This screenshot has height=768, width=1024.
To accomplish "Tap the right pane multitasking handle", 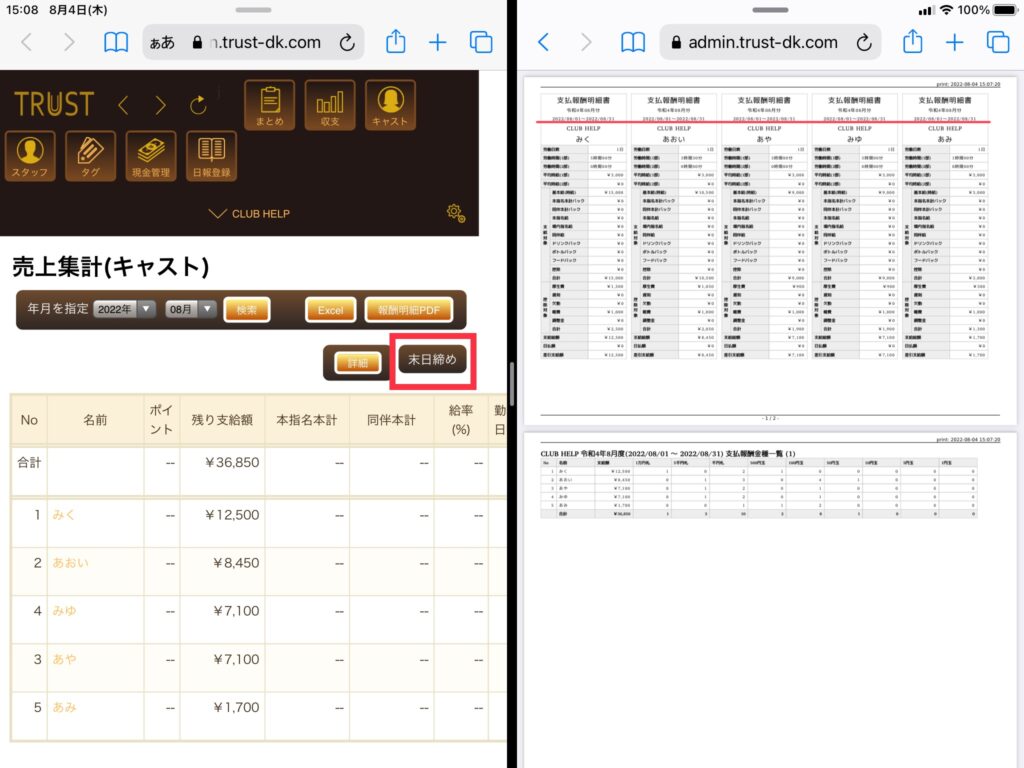I will 770,10.
